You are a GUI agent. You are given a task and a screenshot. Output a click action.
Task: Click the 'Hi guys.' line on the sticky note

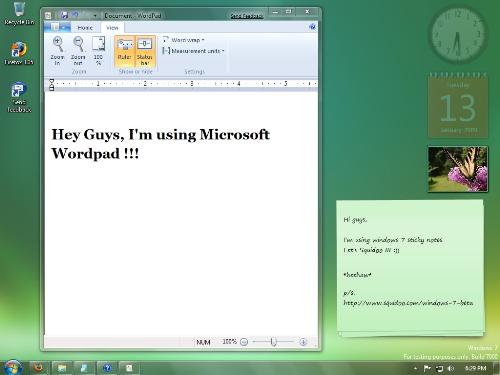point(355,220)
